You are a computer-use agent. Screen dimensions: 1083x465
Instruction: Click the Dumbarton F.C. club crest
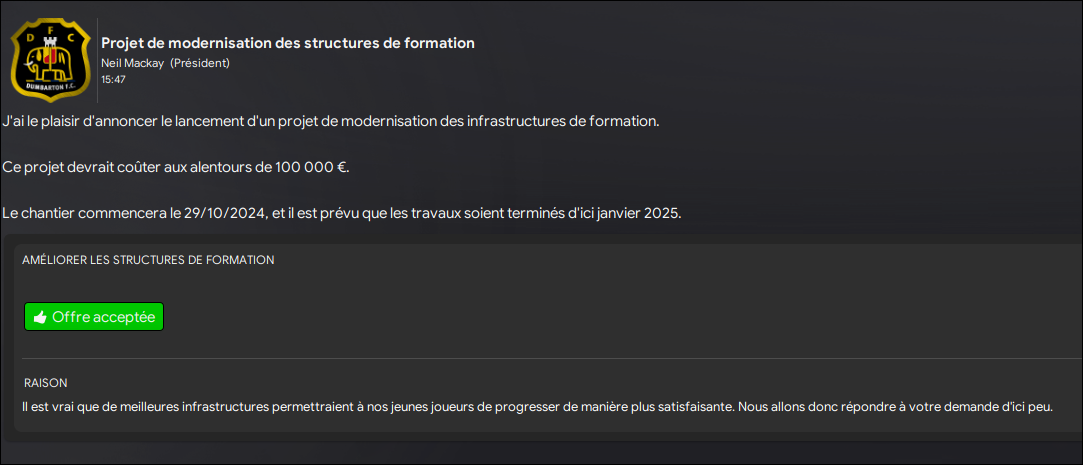point(50,61)
